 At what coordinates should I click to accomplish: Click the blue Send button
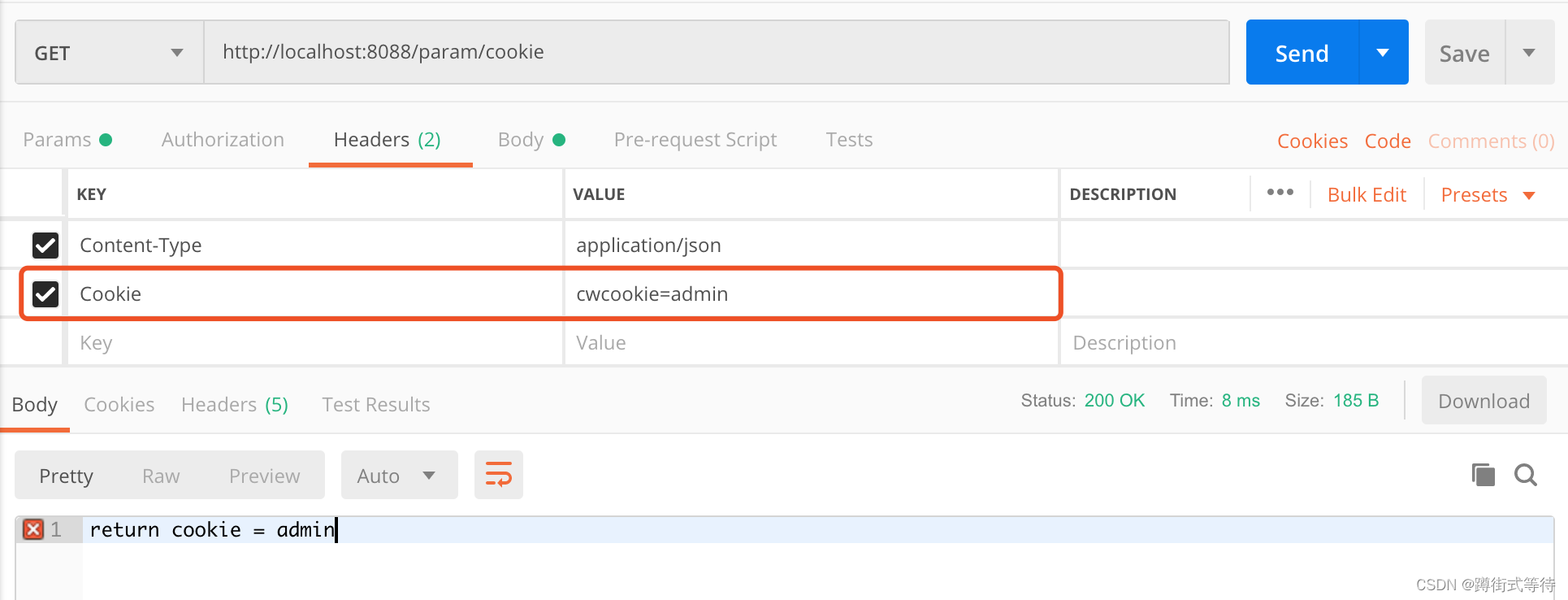point(1302,53)
